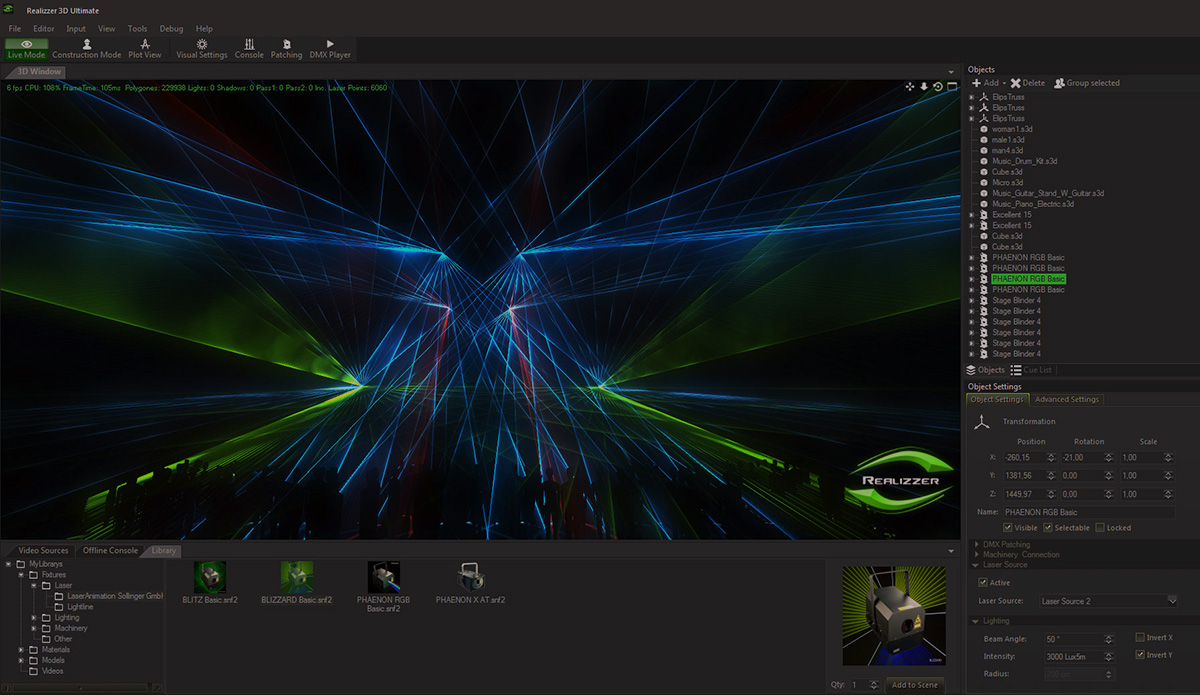Maximize the 3D window panel
This screenshot has width=1200, height=695.
952,87
